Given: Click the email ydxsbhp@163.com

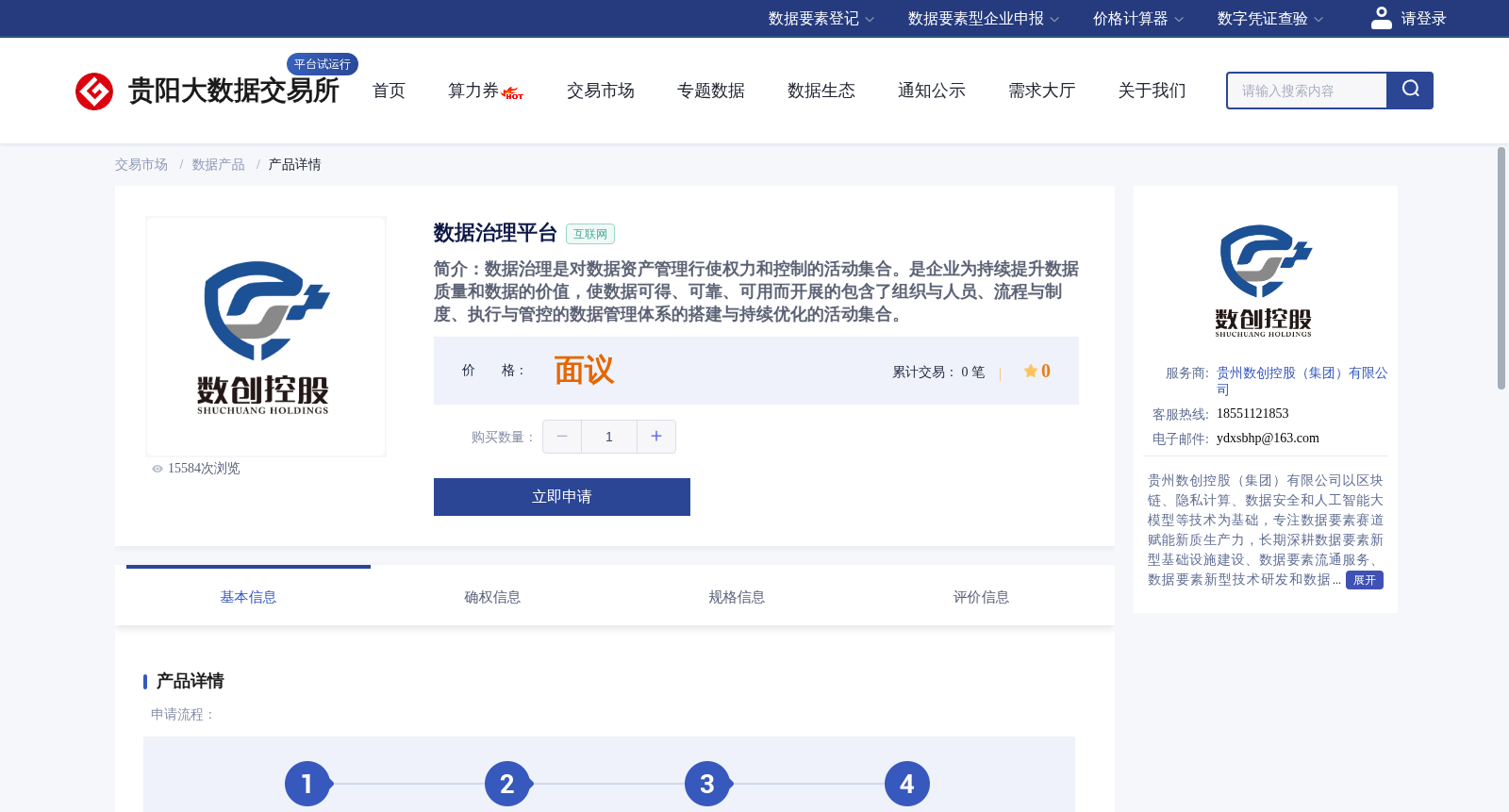Looking at the screenshot, I should point(1268,439).
